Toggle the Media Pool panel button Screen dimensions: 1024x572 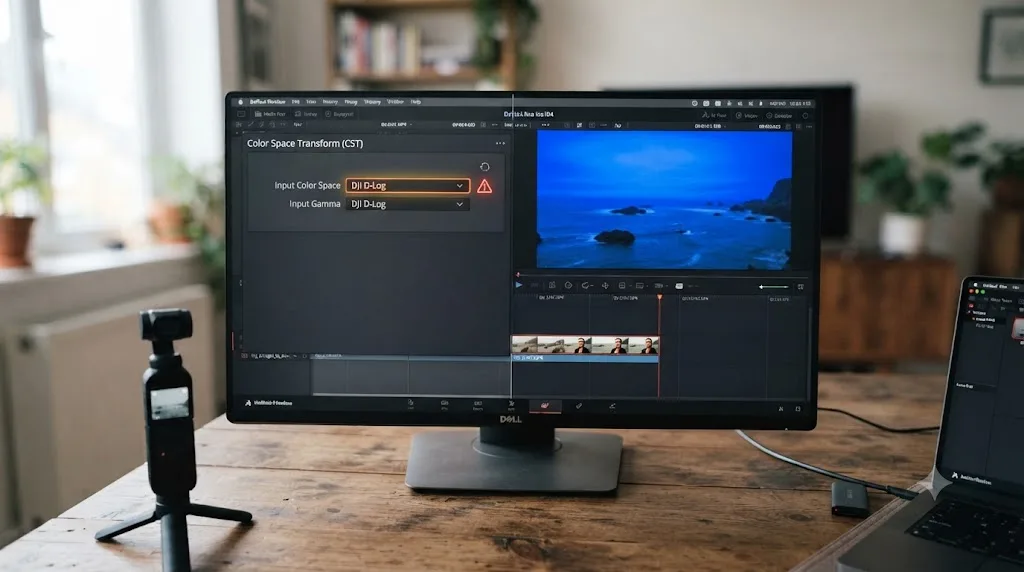click(270, 114)
